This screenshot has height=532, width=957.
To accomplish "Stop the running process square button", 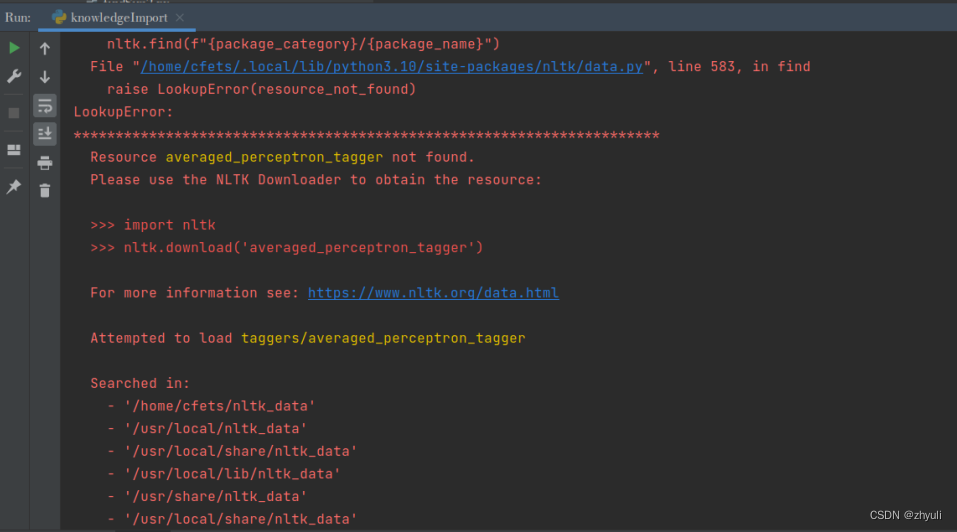I will click(x=14, y=113).
